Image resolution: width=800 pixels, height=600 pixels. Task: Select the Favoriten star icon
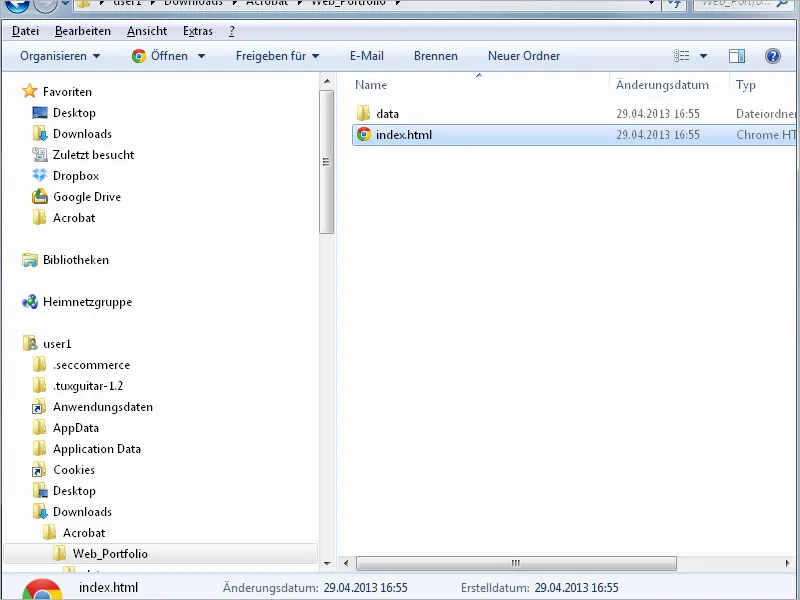coord(30,91)
